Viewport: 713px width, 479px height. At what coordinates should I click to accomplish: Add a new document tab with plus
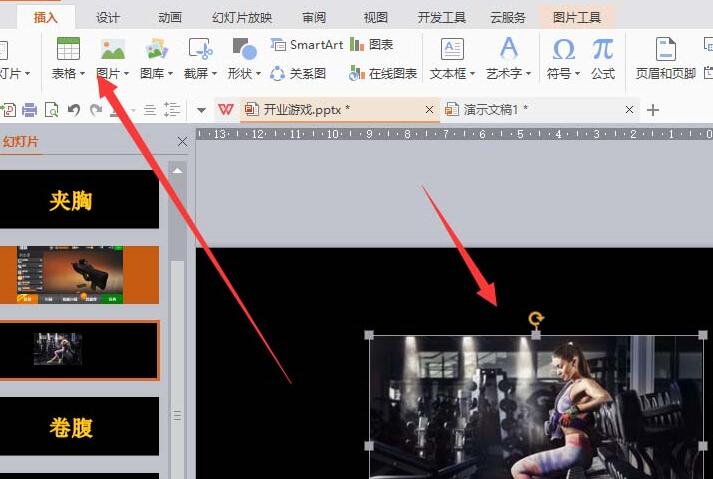653,110
